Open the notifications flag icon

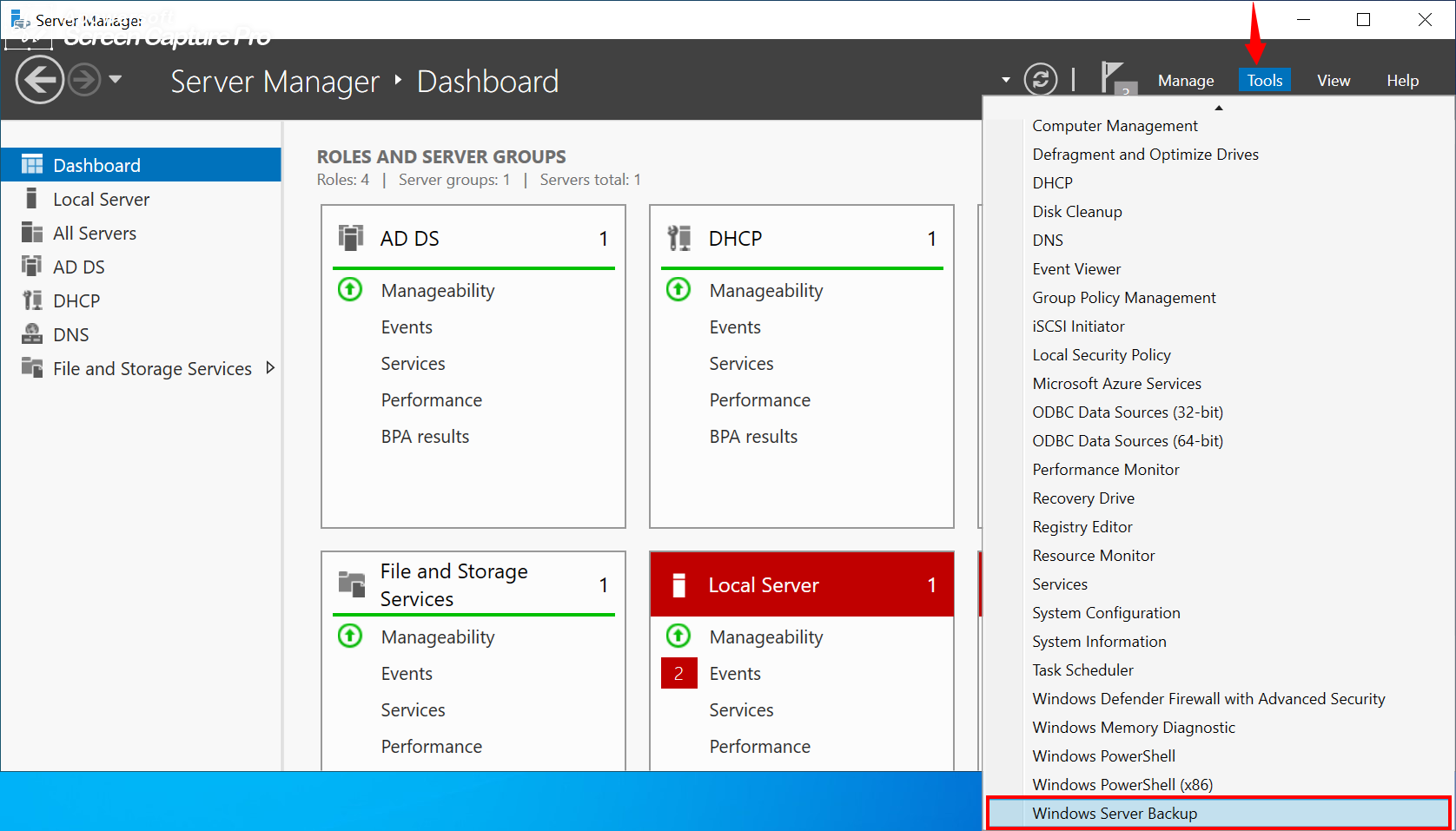pos(1114,79)
